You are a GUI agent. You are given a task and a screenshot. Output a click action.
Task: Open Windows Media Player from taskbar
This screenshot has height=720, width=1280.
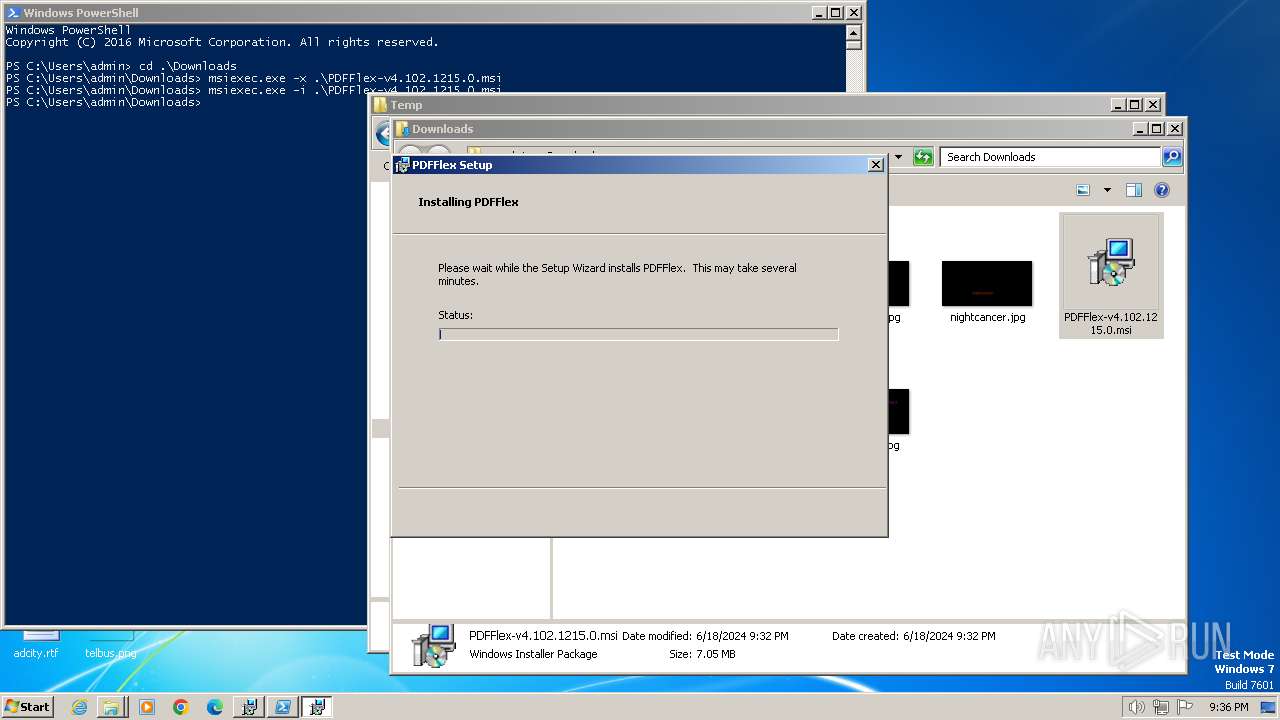pos(147,707)
